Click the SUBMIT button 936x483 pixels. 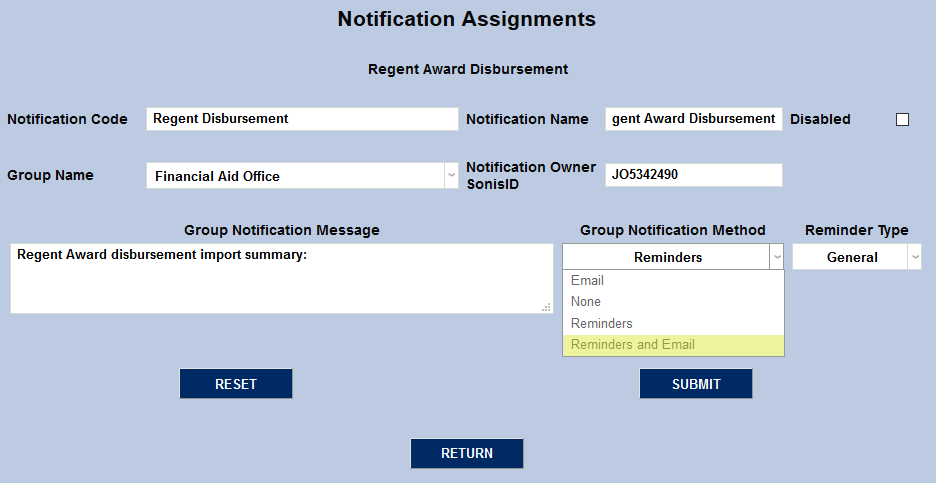pos(695,383)
